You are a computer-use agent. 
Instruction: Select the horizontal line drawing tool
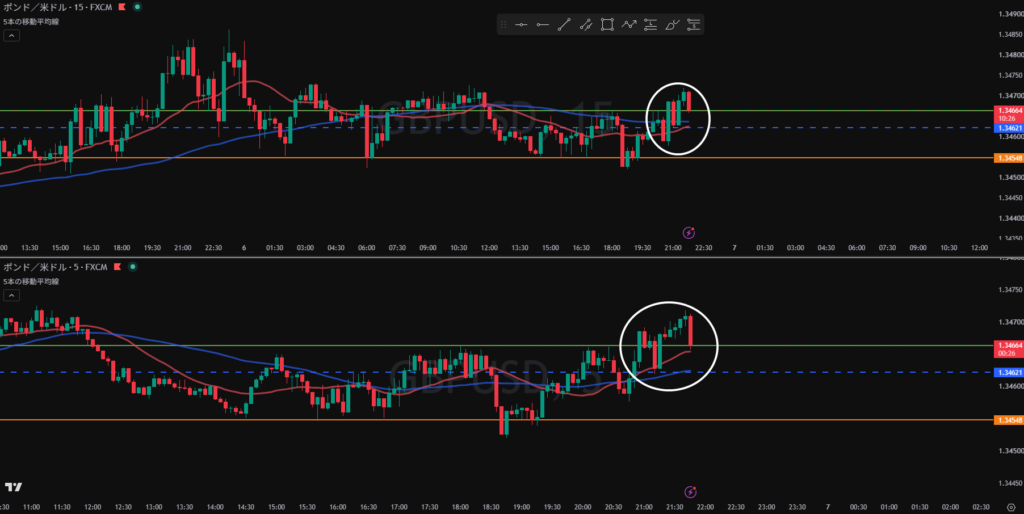tap(521, 25)
